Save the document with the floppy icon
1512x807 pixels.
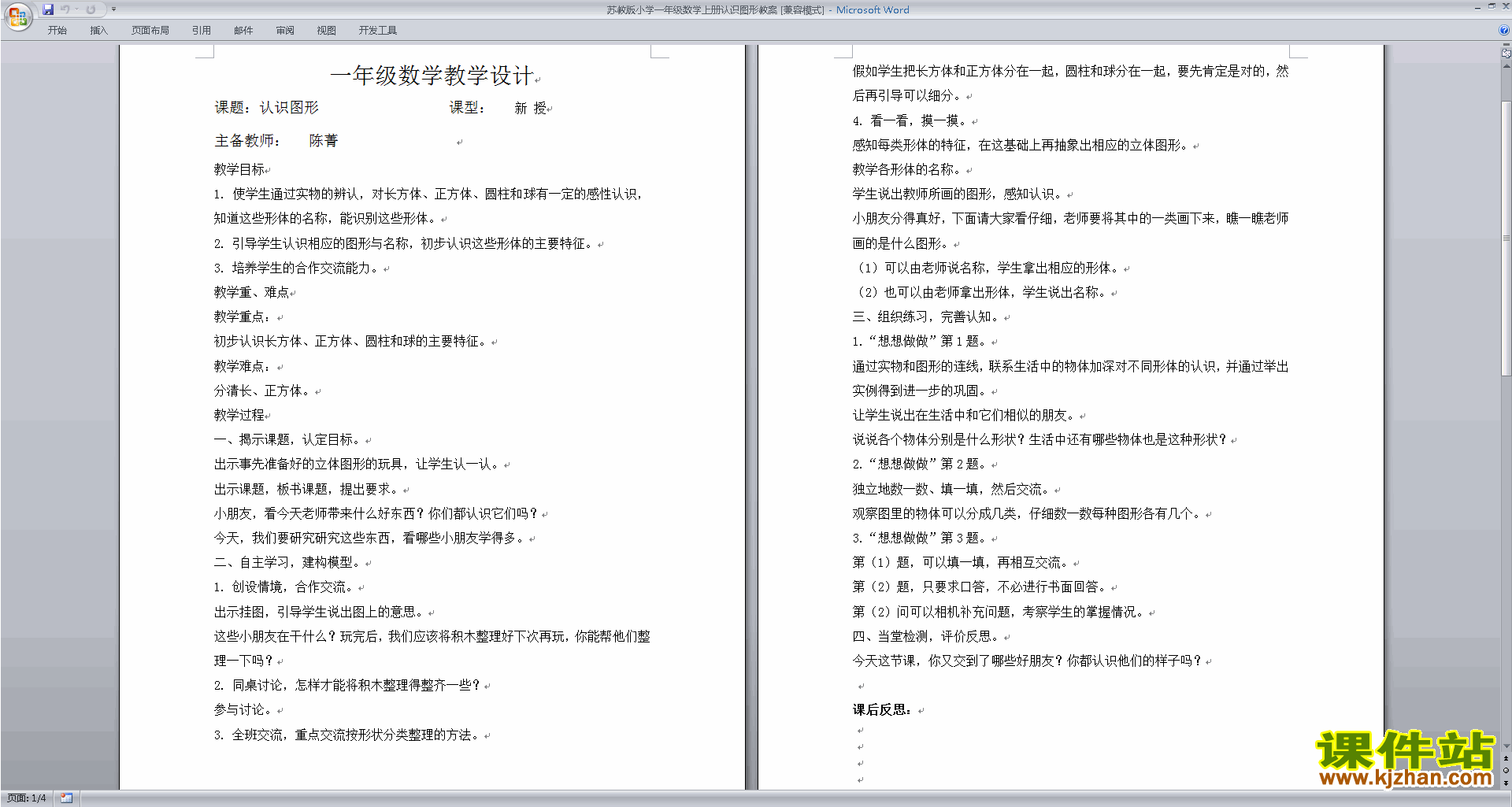pos(48,9)
